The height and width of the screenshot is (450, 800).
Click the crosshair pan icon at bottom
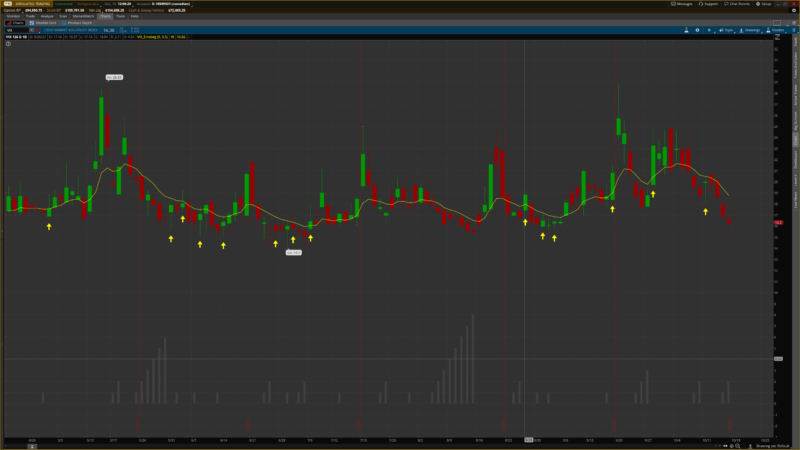pyautogui.click(x=731, y=446)
